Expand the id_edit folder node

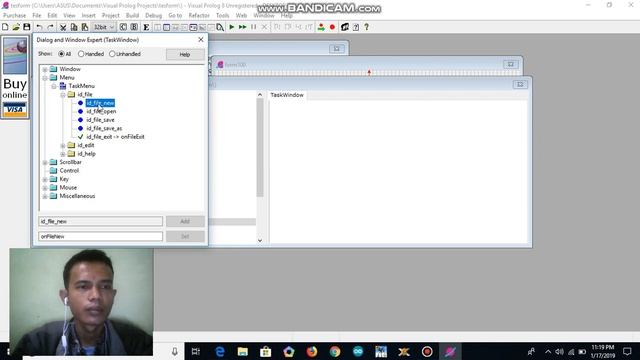(x=63, y=146)
